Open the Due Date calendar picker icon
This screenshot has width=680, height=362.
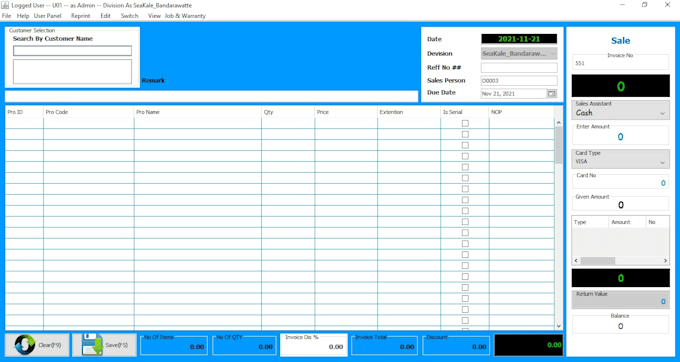(x=552, y=94)
